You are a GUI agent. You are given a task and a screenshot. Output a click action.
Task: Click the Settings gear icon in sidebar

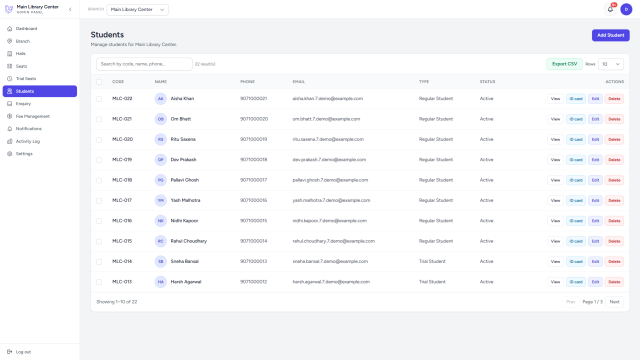[10, 153]
